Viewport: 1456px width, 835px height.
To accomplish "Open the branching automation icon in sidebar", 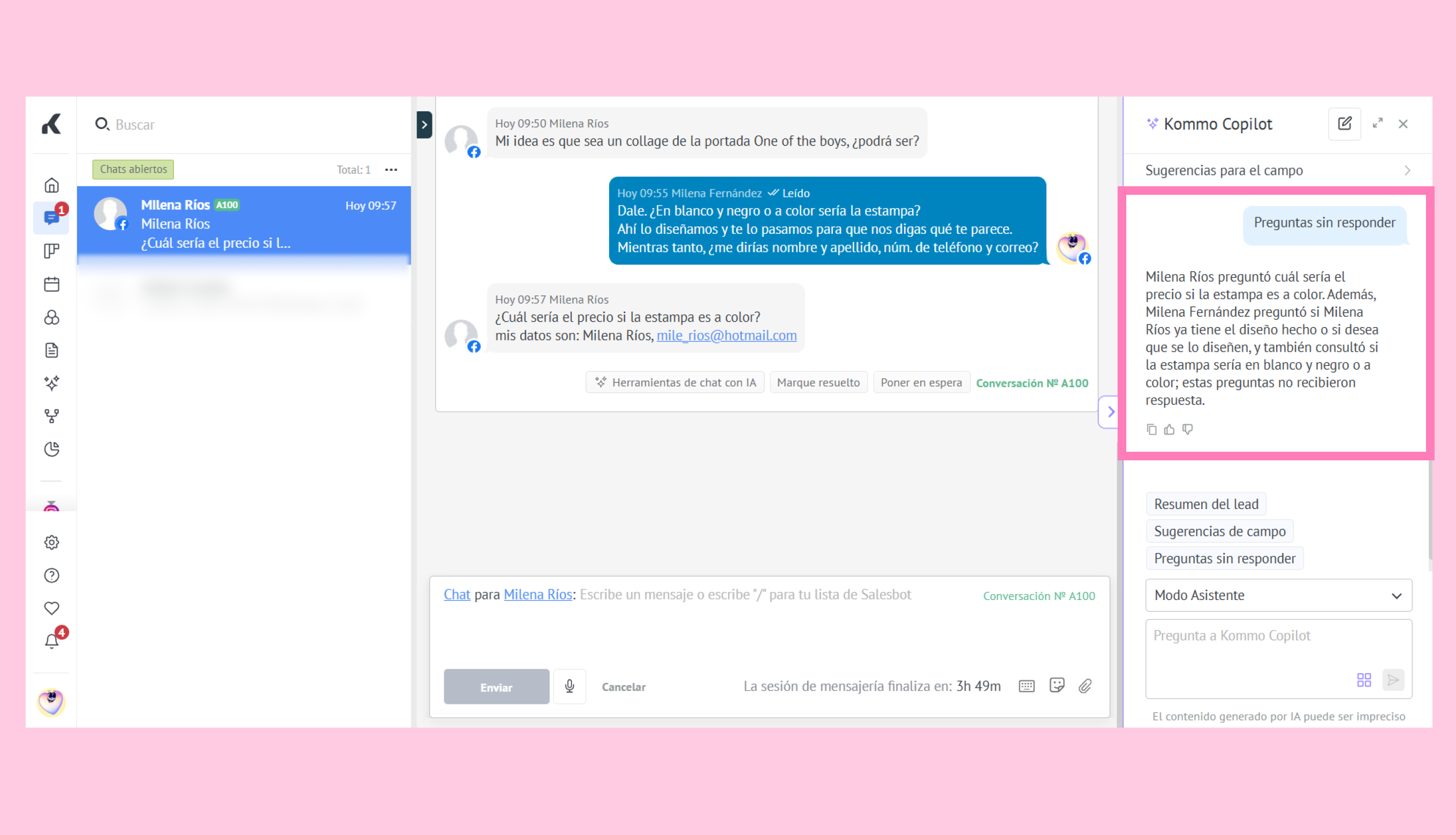I will pos(51,416).
